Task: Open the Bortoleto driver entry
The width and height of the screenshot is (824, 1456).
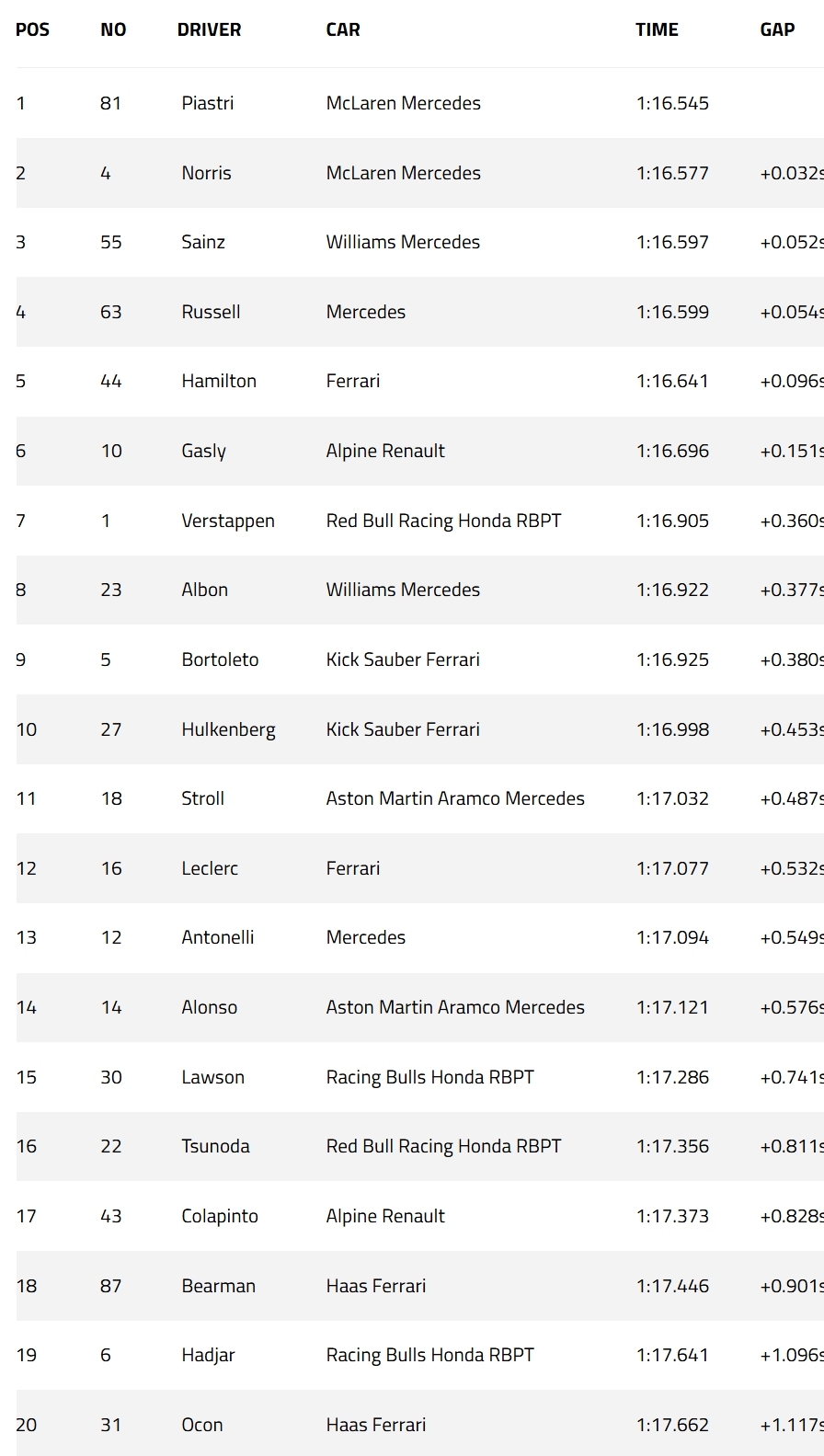Action: (x=220, y=659)
